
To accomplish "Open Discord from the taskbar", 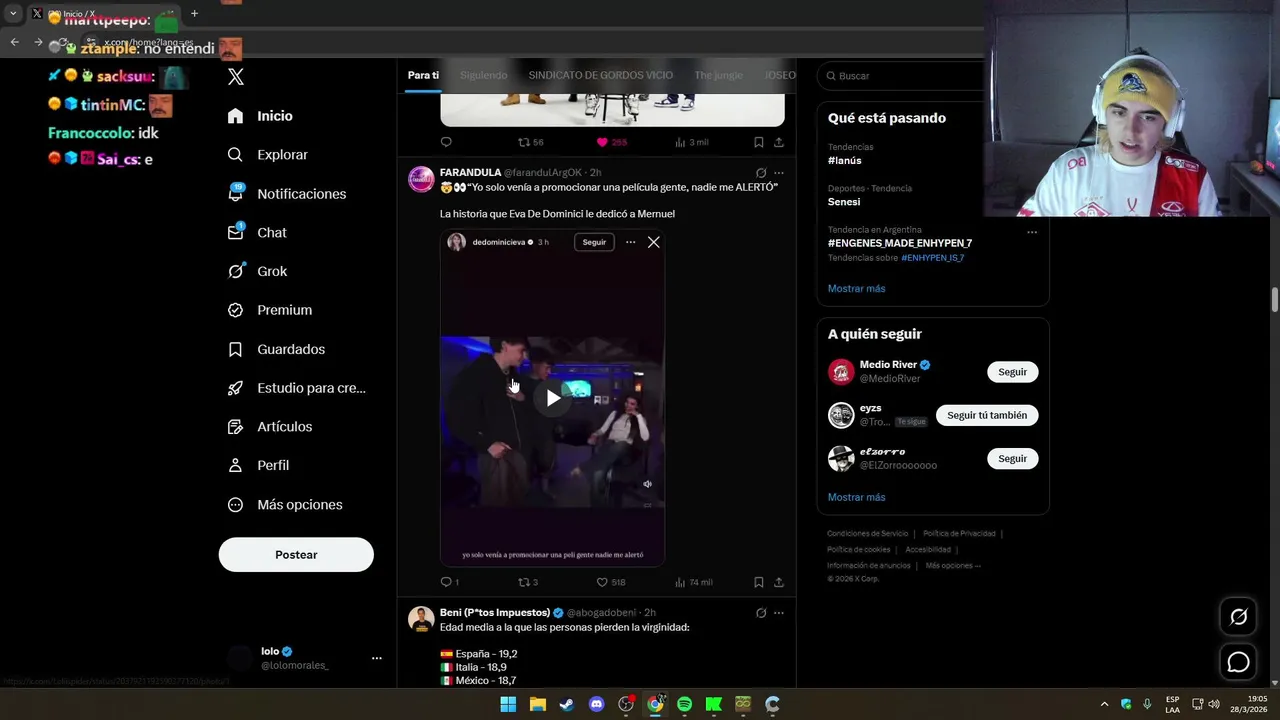I will [x=597, y=704].
